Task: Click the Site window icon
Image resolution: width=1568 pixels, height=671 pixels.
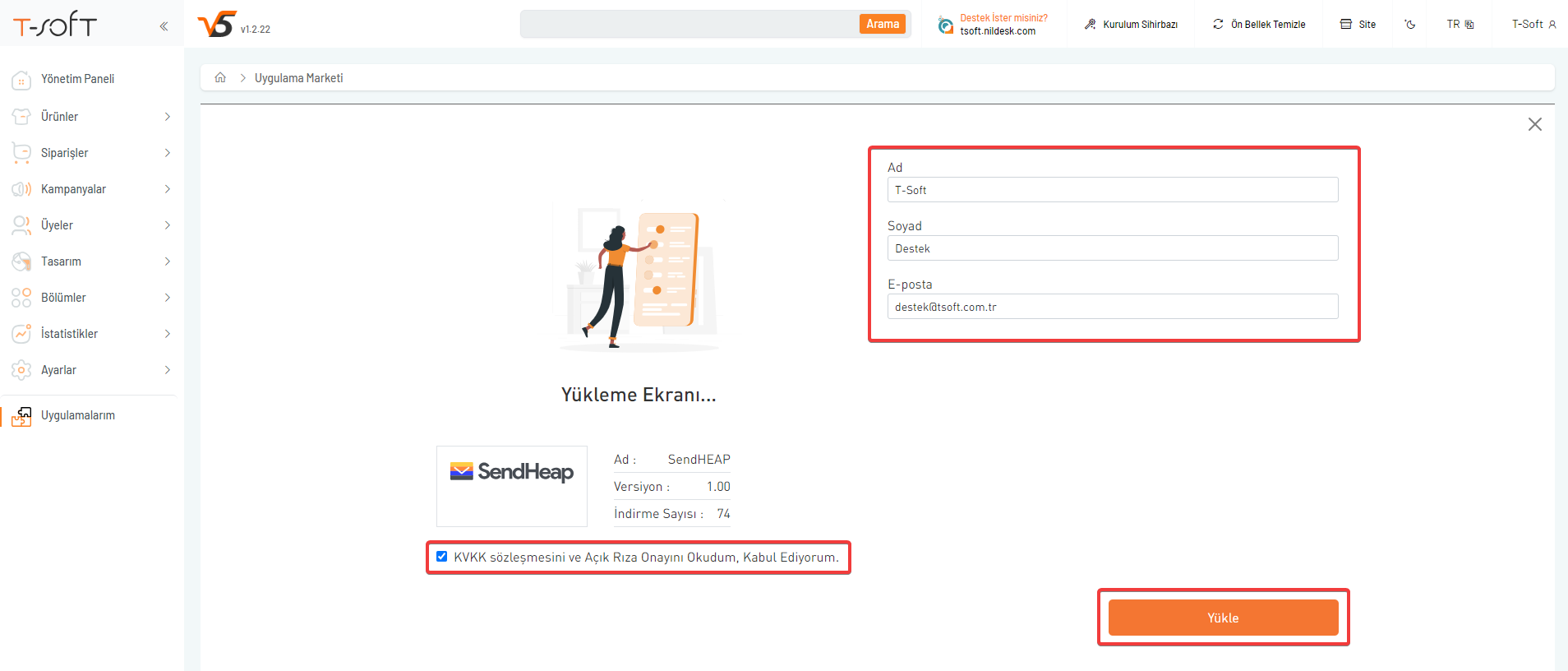Action: tap(1345, 24)
